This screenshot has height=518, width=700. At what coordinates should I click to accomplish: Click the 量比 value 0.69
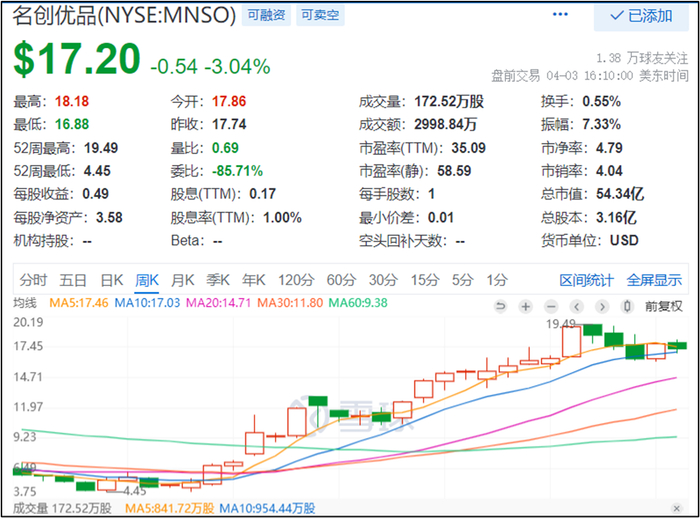225,148
